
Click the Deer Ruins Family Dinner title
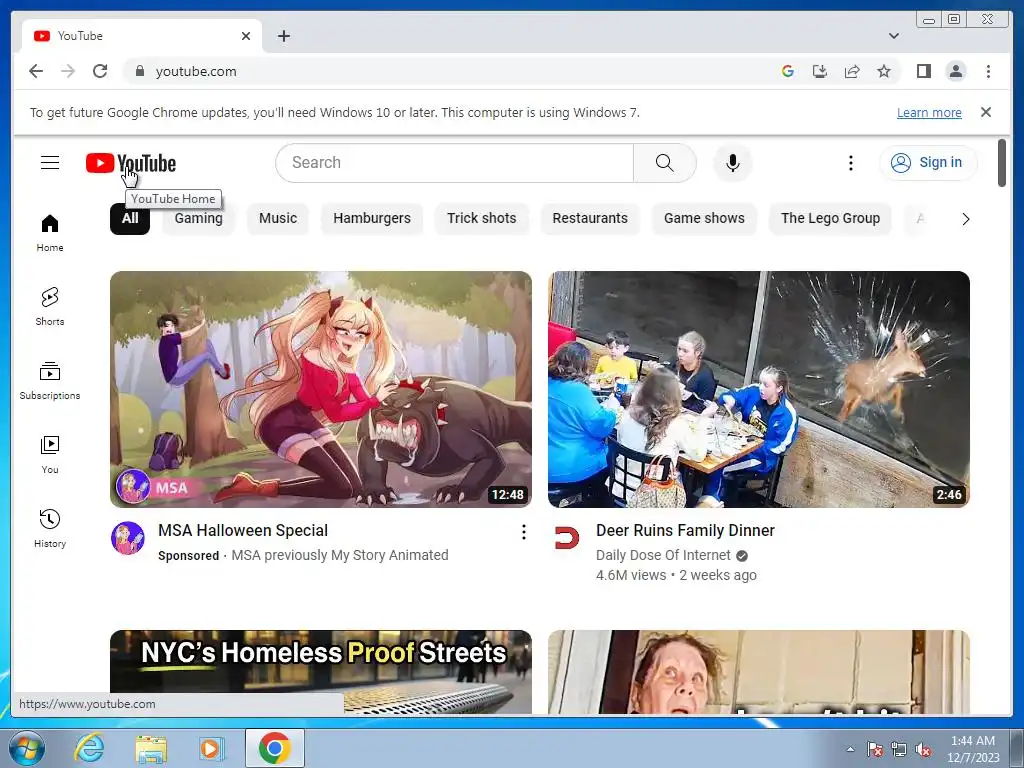point(685,530)
